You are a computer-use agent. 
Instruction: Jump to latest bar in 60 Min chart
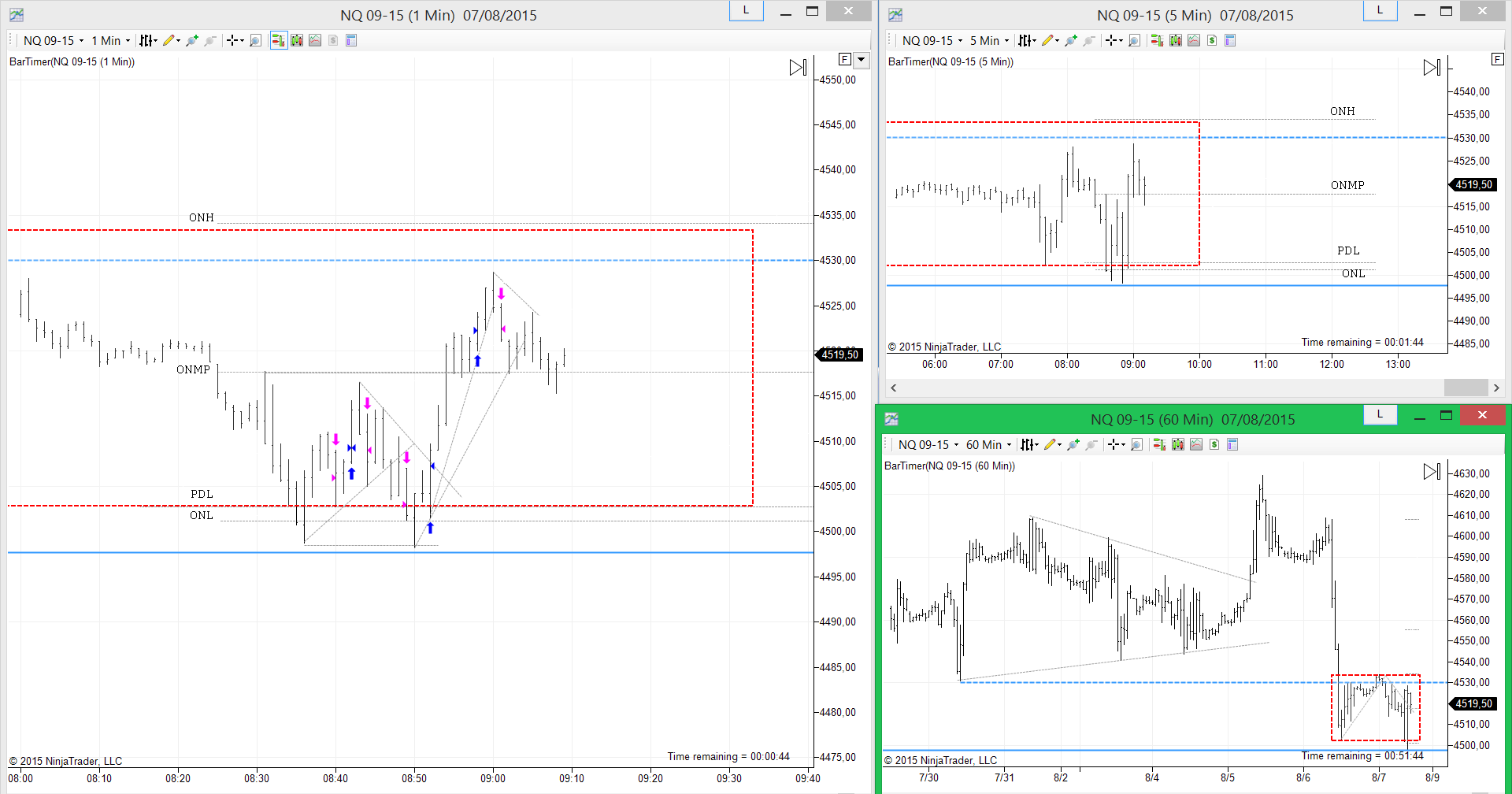tap(1432, 472)
